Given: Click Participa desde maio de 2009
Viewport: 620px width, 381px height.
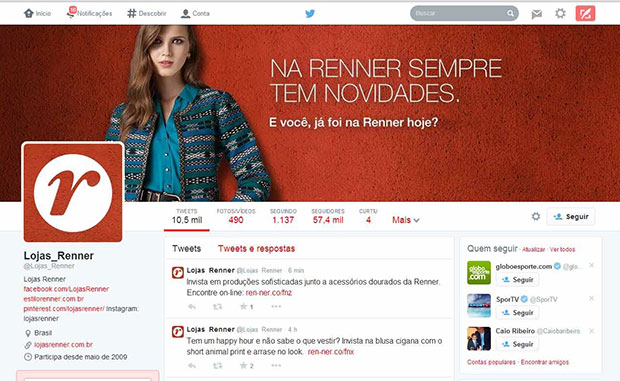Looking at the screenshot, I should coord(81,357).
